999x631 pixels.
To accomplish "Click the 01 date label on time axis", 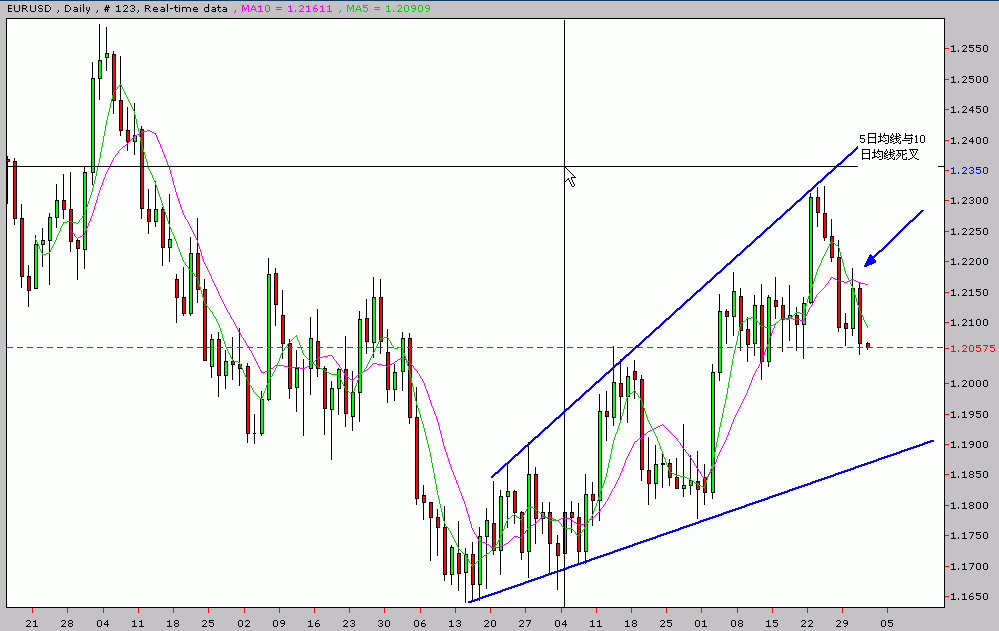I will (x=701, y=623).
